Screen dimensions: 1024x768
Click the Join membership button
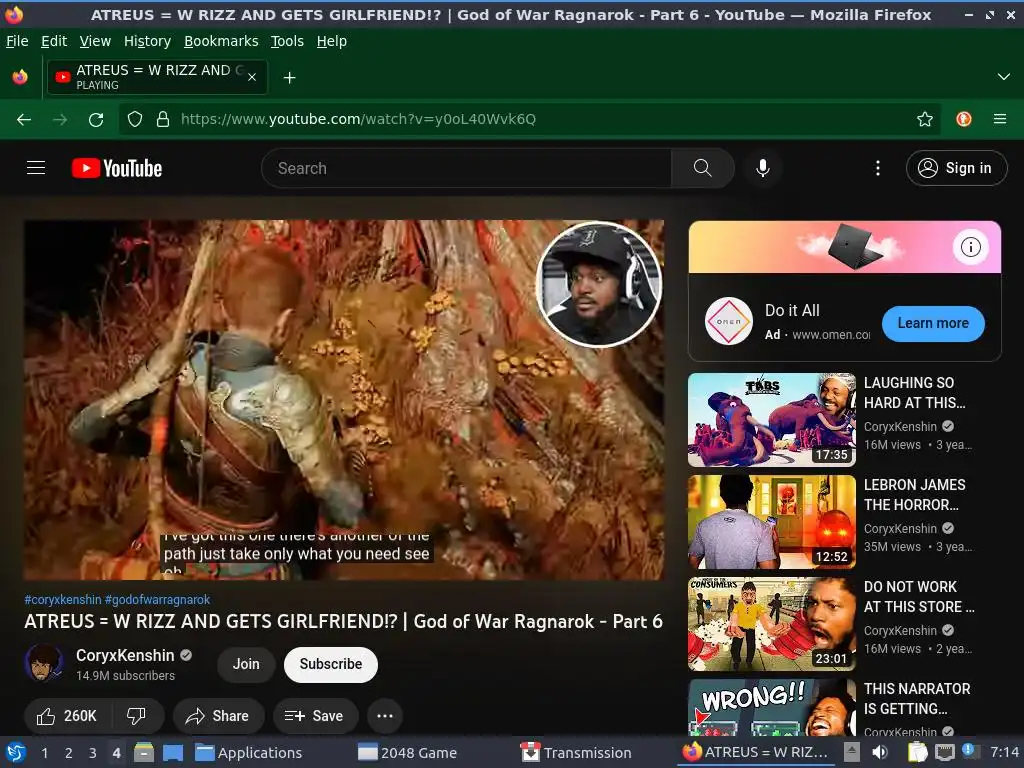click(246, 664)
